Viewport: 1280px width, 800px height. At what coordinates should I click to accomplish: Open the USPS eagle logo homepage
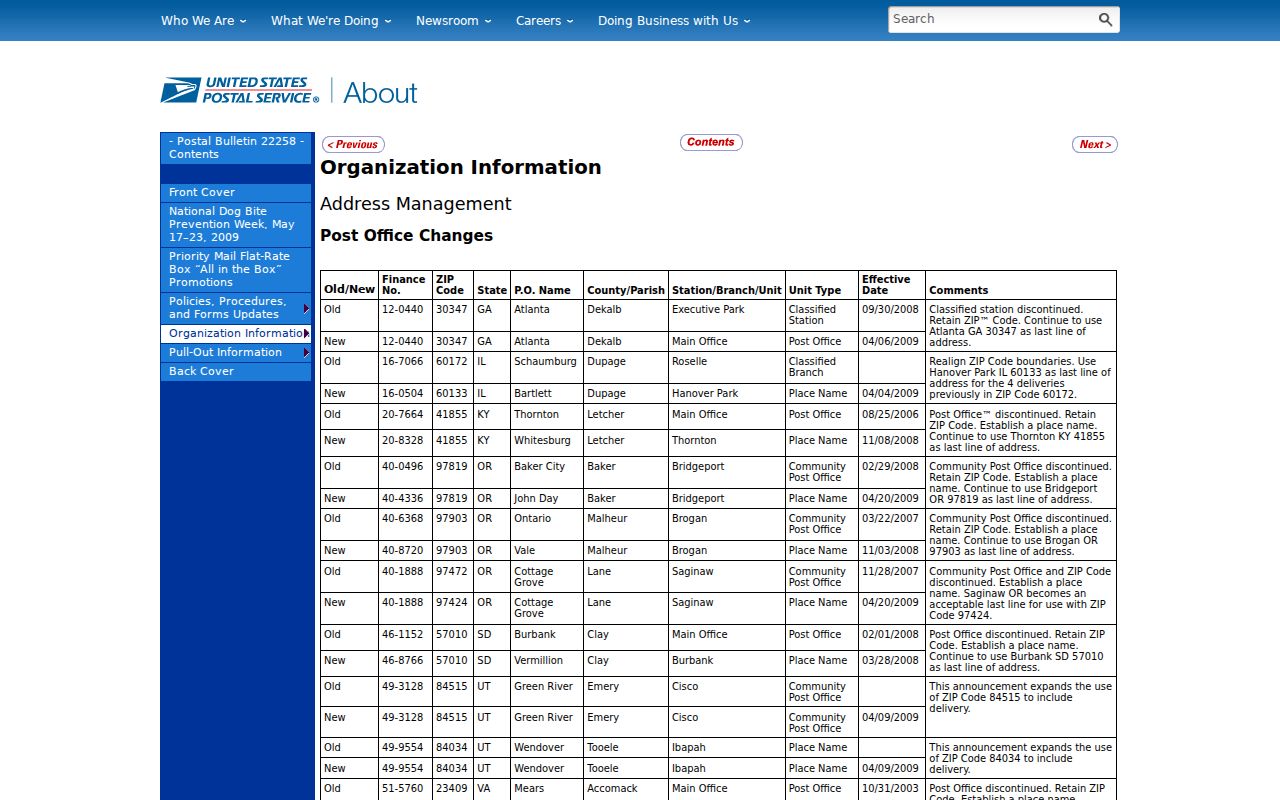coord(240,91)
